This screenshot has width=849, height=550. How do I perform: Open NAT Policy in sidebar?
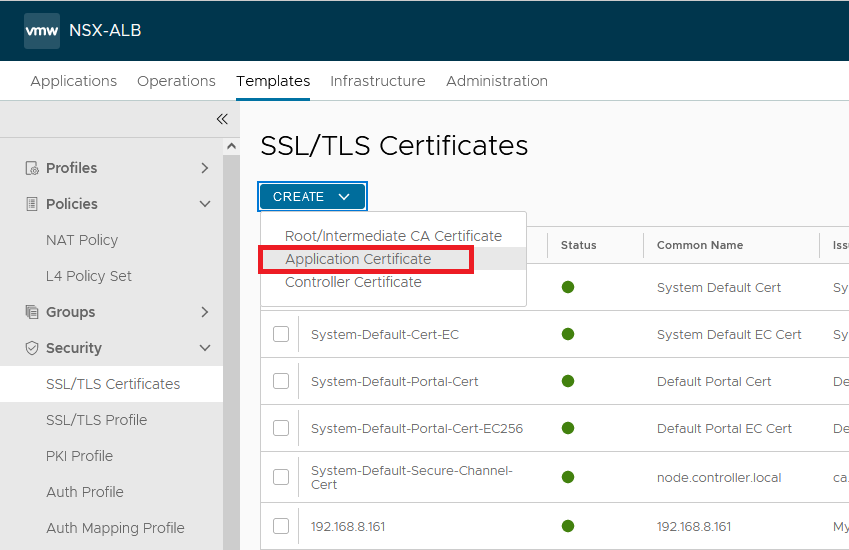(x=82, y=240)
